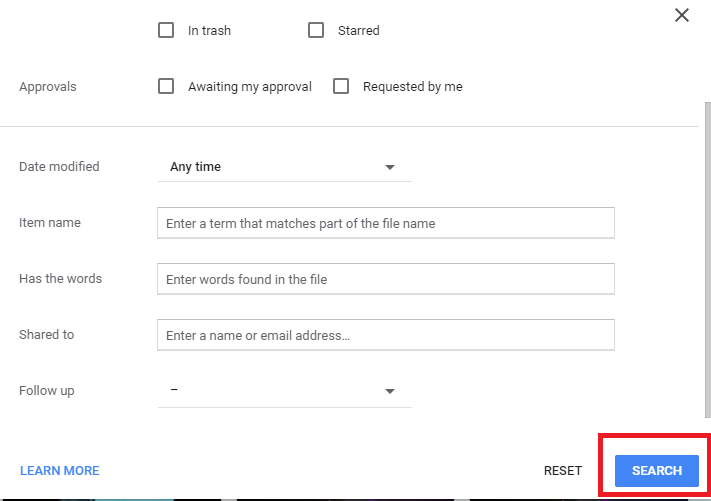This screenshot has width=711, height=501.
Task: Reset the search filters
Action: tap(563, 471)
